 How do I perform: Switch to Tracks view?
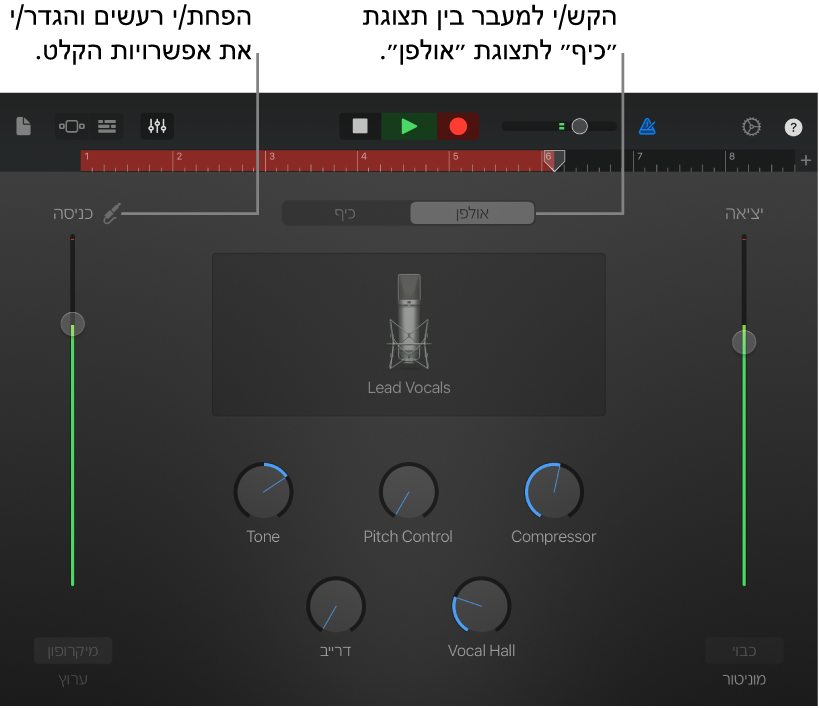click(x=106, y=126)
